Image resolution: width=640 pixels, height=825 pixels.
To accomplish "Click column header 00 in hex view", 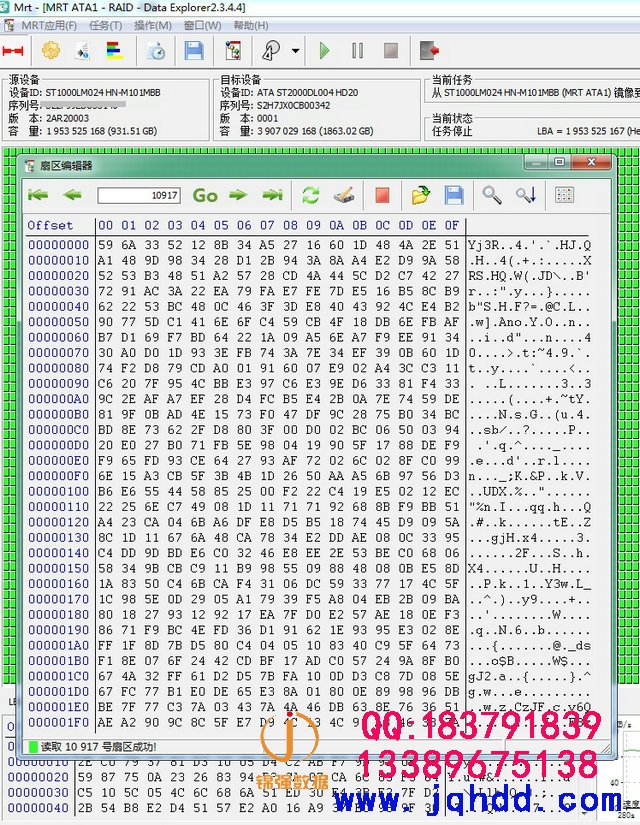I will pyautogui.click(x=105, y=226).
